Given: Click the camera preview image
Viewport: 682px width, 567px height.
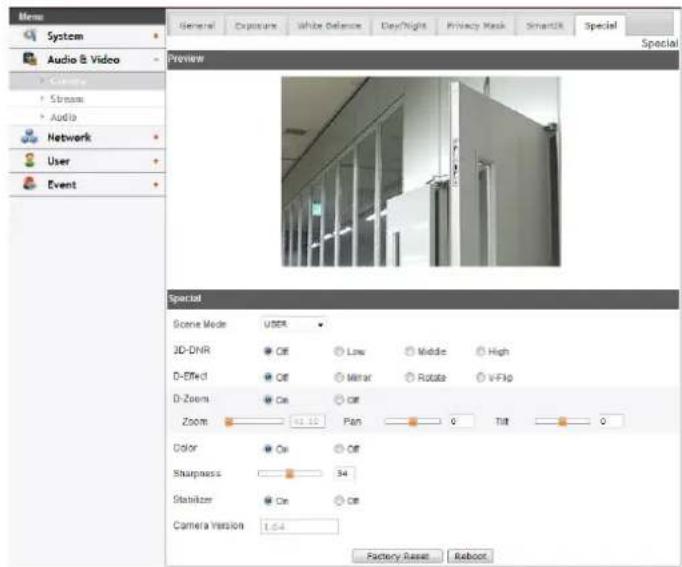Looking at the screenshot, I should pyautogui.click(x=421, y=171).
